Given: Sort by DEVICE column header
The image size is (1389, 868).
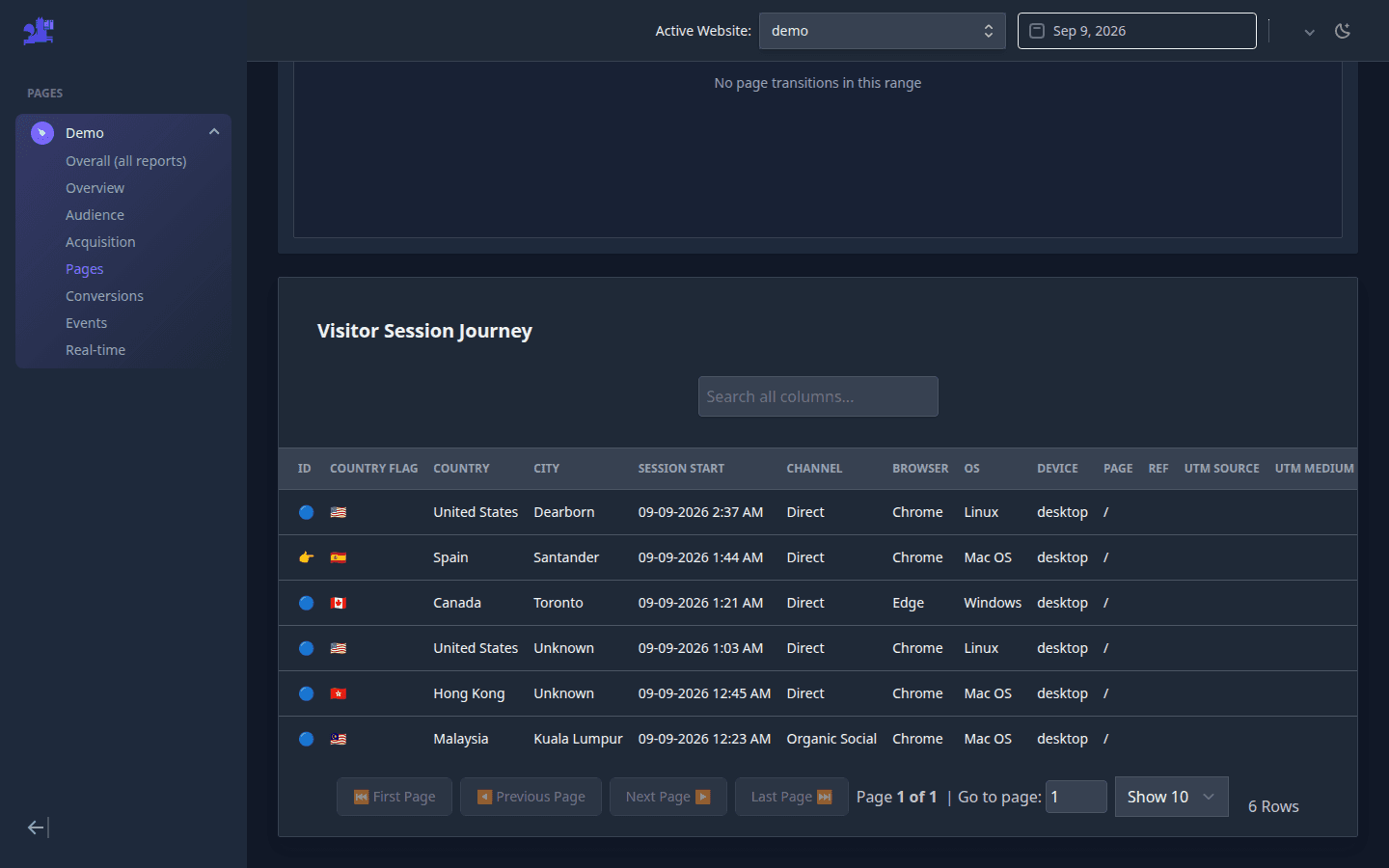Looking at the screenshot, I should (1057, 469).
